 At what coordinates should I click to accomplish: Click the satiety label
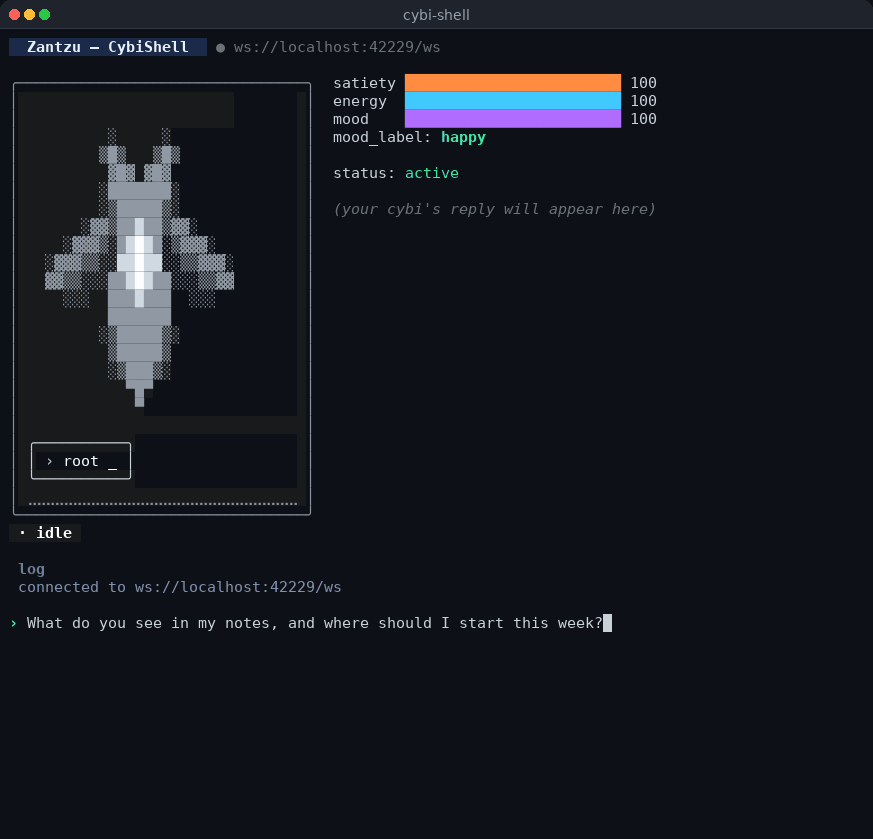click(364, 83)
